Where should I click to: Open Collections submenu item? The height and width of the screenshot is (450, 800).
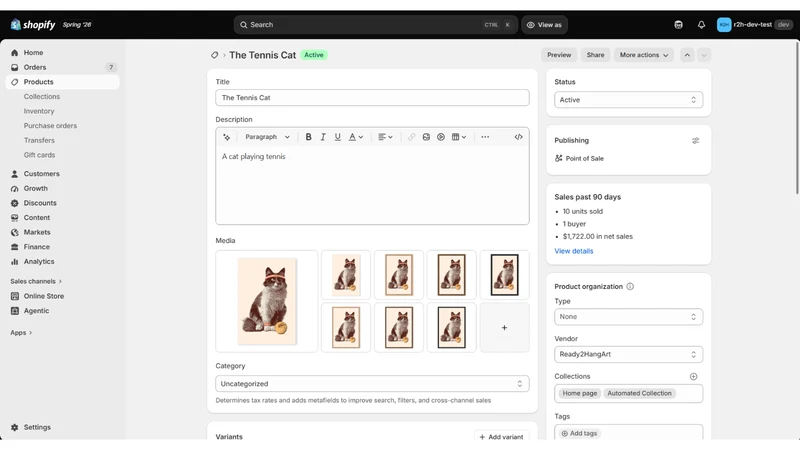point(42,96)
